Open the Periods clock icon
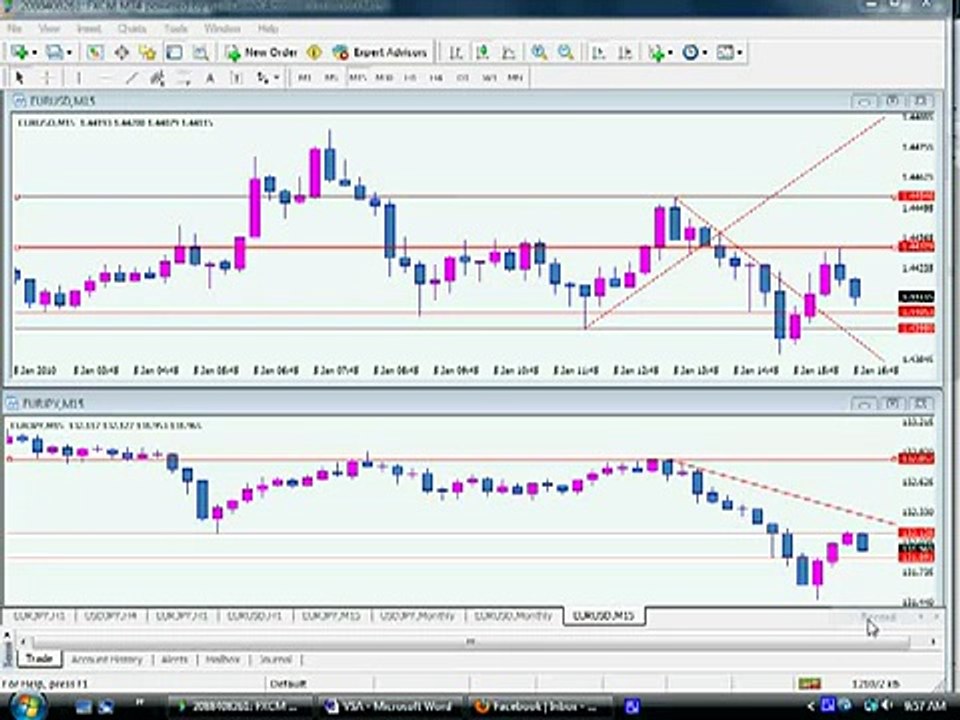The width and height of the screenshot is (960, 720). [x=691, y=53]
